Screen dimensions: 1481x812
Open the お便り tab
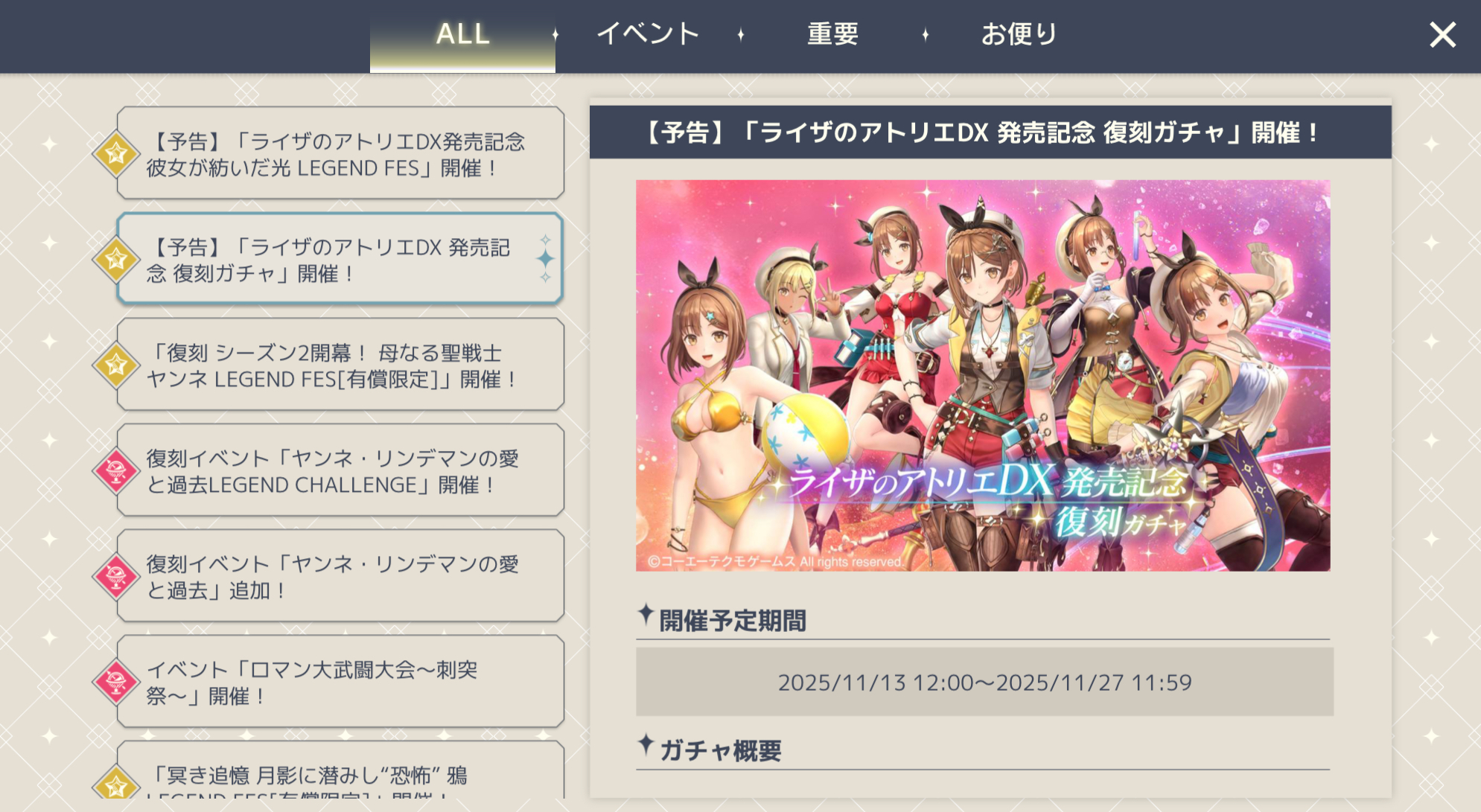pos(1018,34)
